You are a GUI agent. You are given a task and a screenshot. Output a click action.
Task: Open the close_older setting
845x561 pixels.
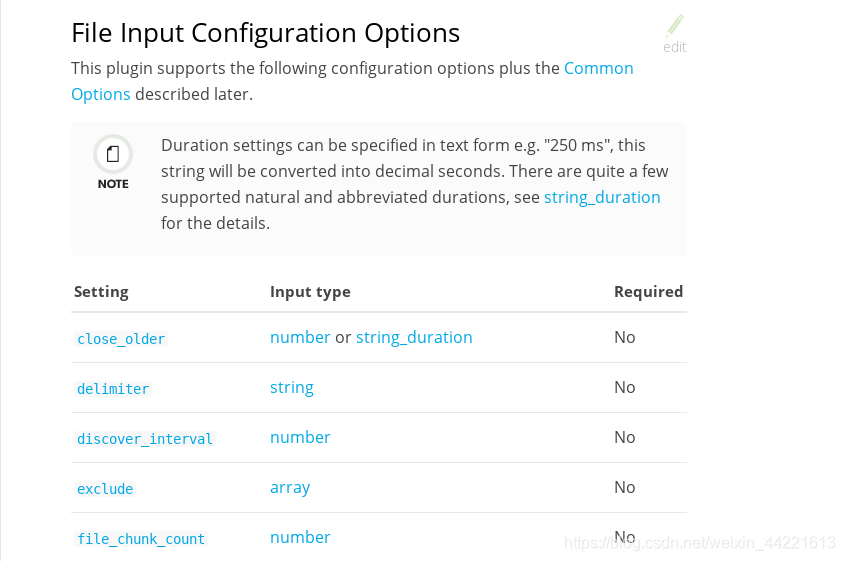tap(121, 339)
